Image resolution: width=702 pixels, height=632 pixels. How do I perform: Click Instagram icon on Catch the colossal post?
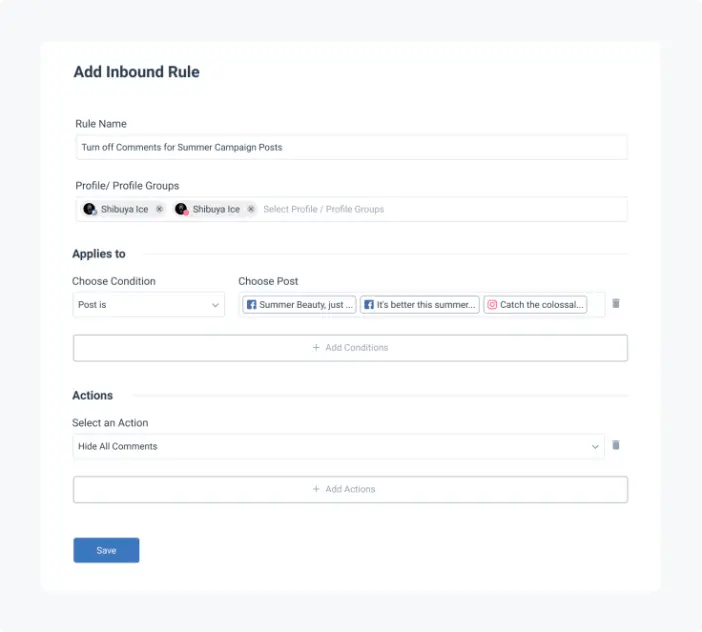point(492,305)
